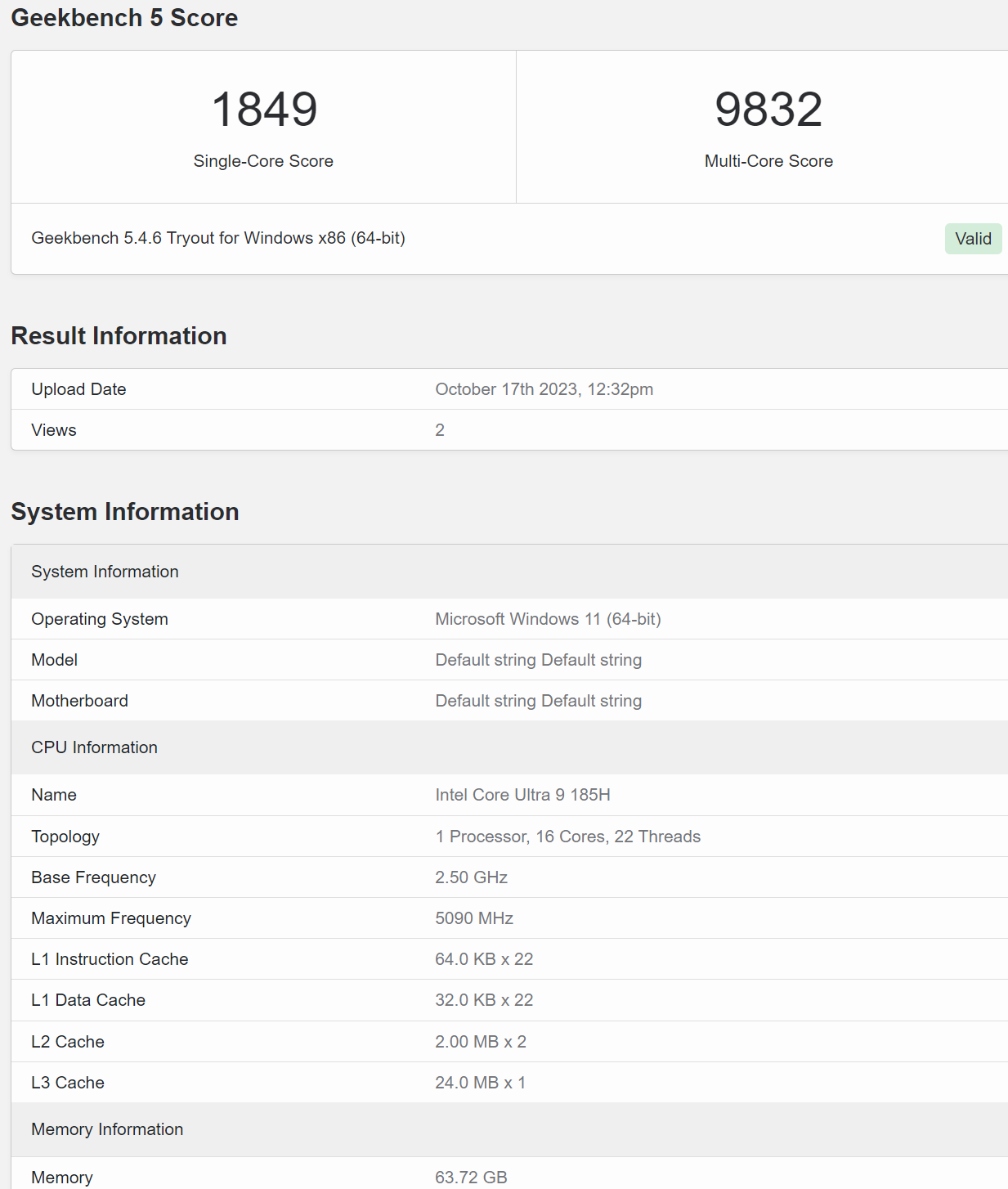Click the Microsoft Windows 11 operating system value
The image size is (1008, 1189).
click(x=548, y=619)
